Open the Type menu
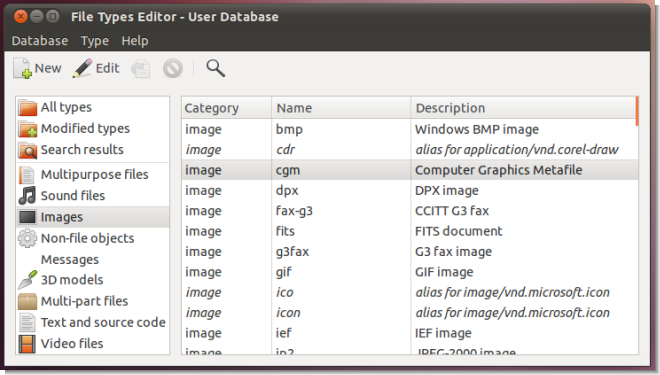This screenshot has height=375, width=660. (x=95, y=41)
